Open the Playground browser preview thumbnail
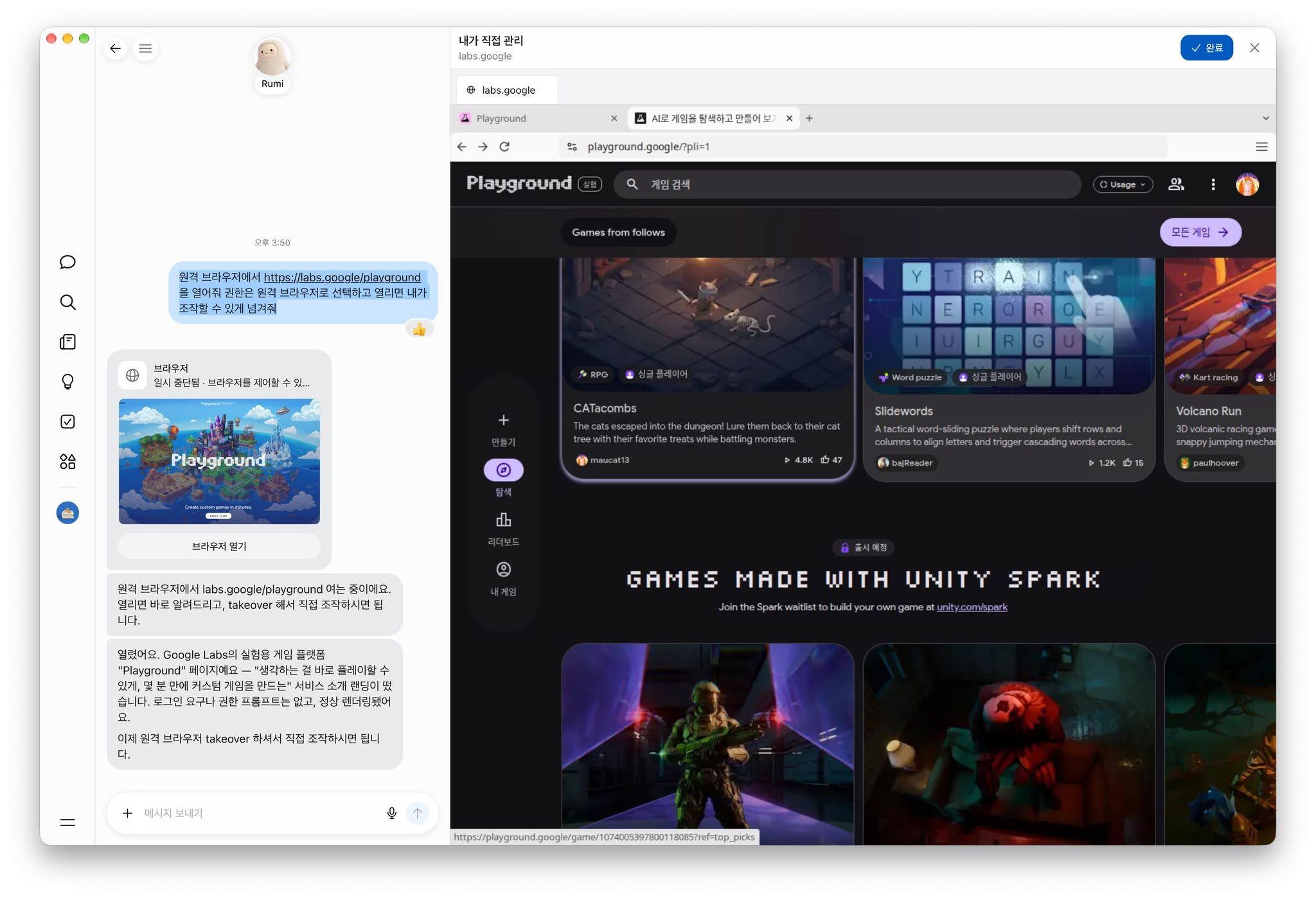Screen dimensions: 1316x898 click(x=219, y=461)
